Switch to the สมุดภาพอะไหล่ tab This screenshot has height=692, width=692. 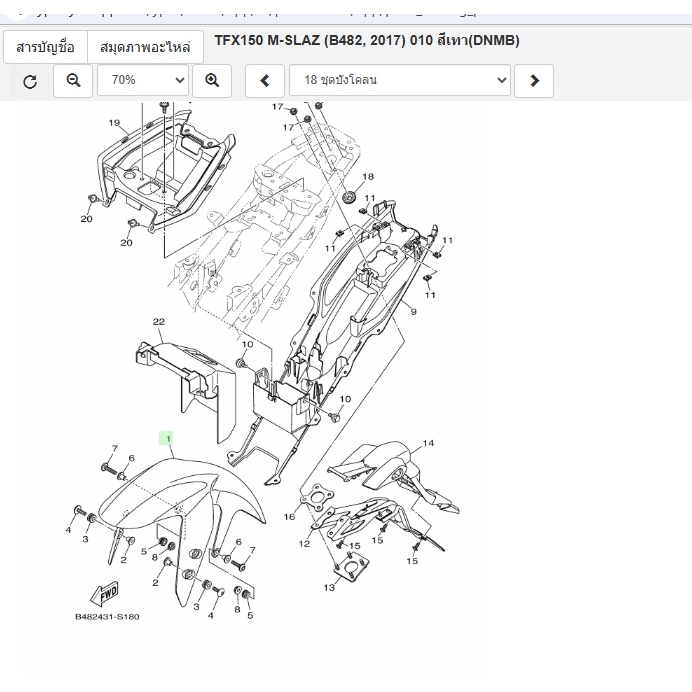coord(146,47)
